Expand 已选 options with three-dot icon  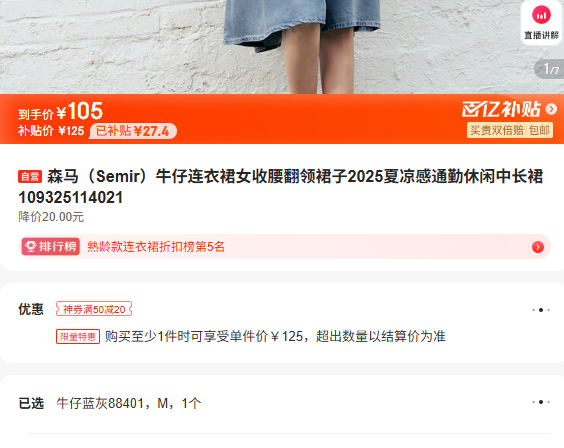point(541,402)
